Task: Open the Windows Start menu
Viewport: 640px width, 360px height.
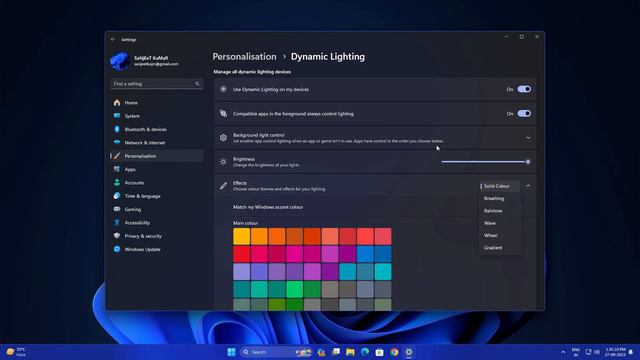Action: point(231,352)
